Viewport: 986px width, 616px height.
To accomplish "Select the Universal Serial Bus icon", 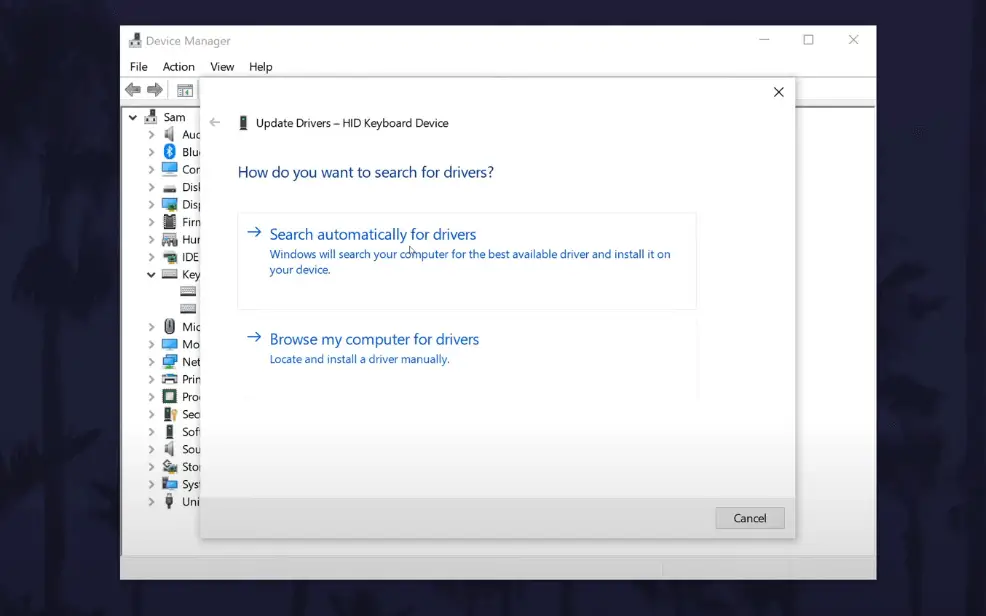I will click(169, 501).
